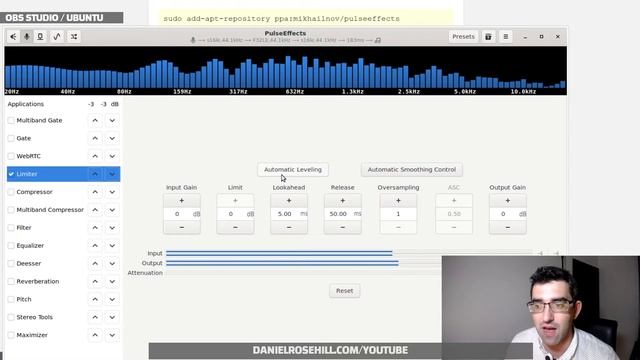Increase Input Gain with plus
This screenshot has width=640, height=360.
pos(182,201)
